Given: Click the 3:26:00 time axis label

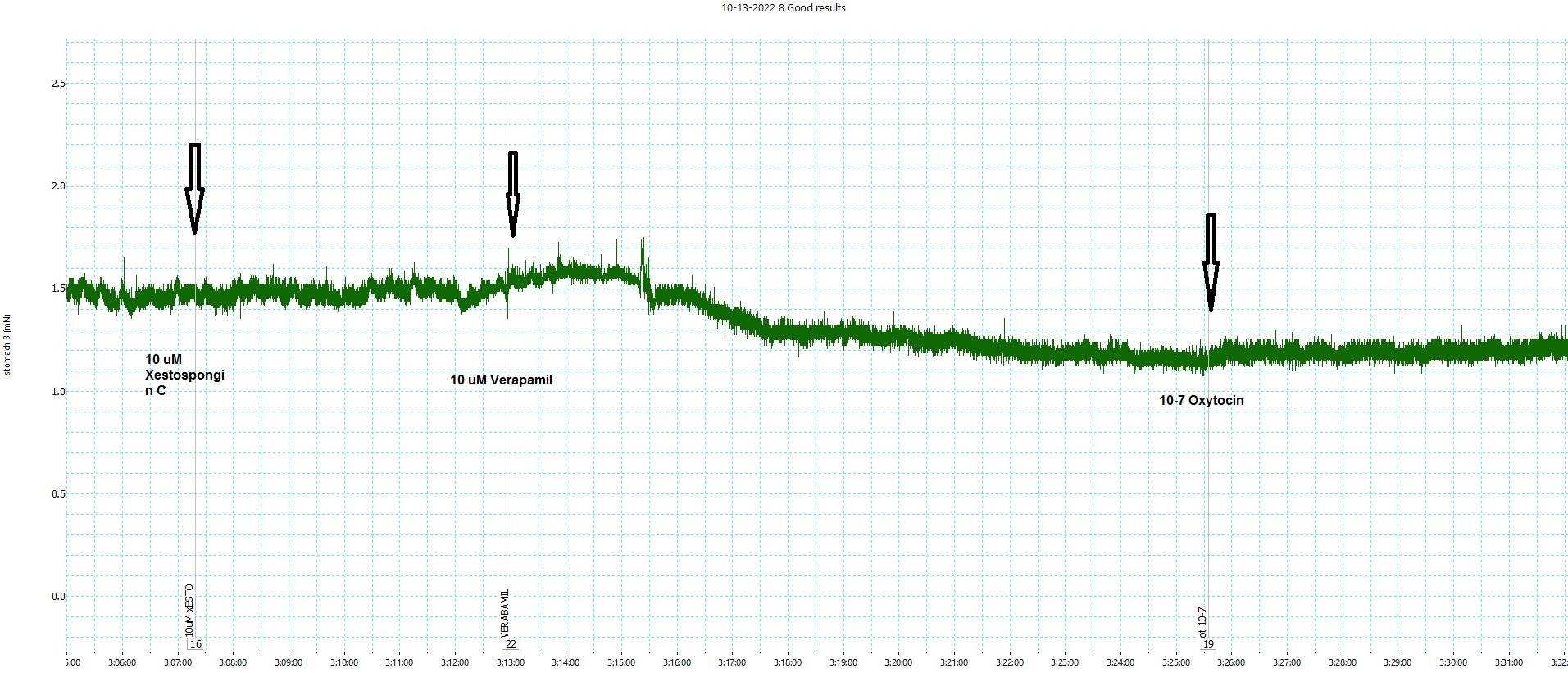Looking at the screenshot, I should [1231, 663].
